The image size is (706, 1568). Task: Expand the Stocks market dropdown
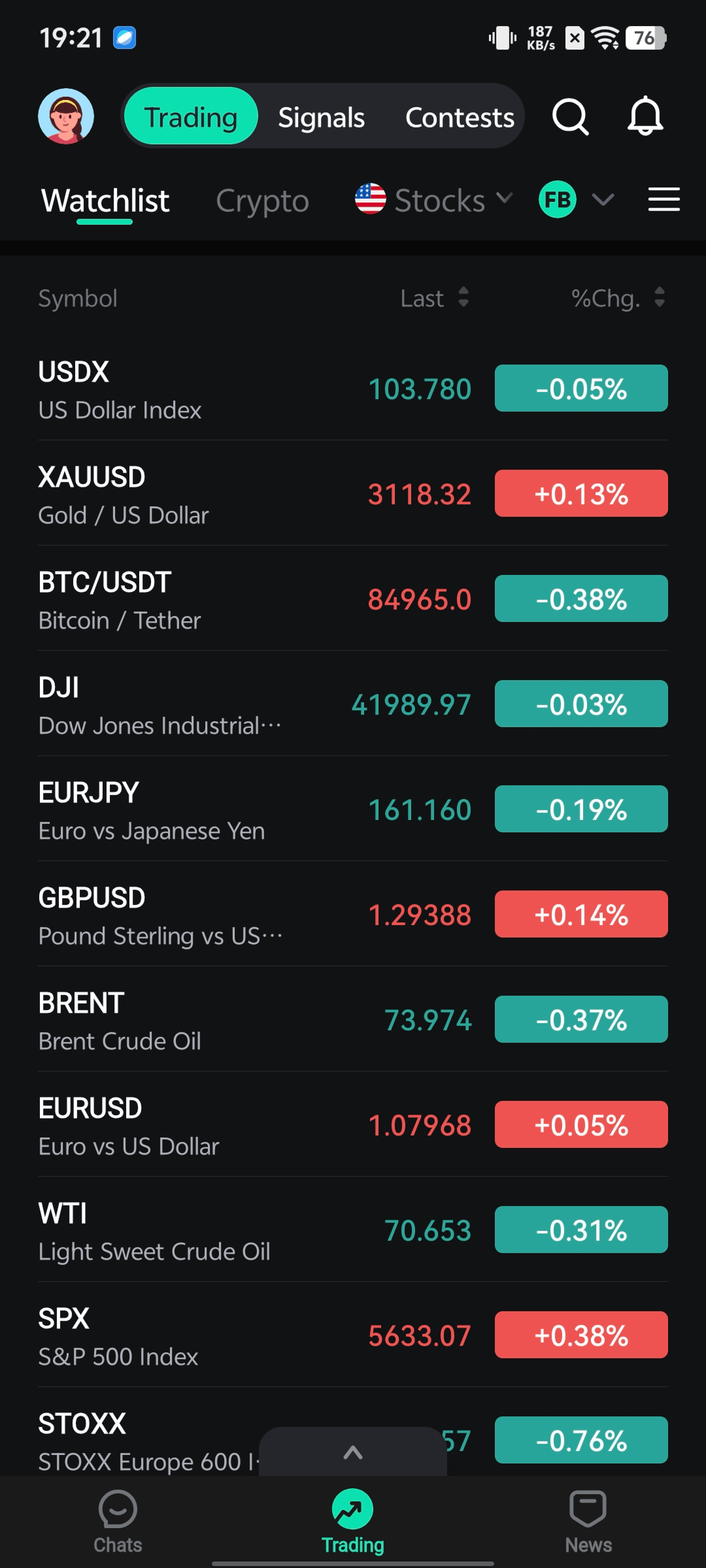pos(434,200)
